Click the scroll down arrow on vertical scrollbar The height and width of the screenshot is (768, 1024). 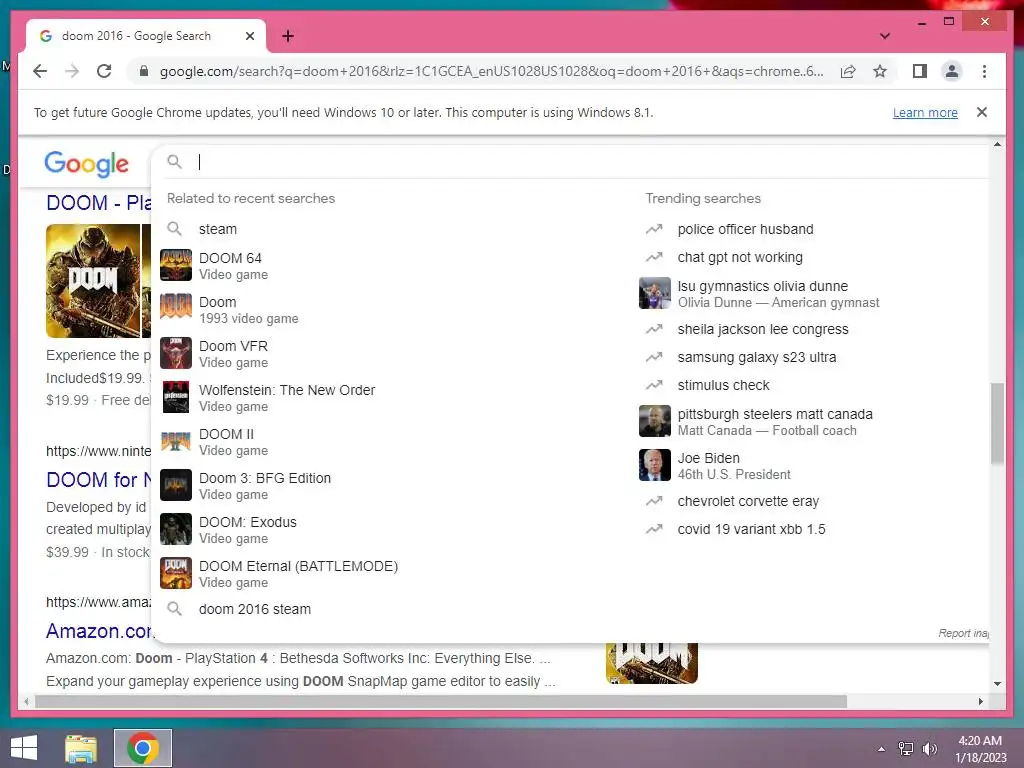pos(997,684)
